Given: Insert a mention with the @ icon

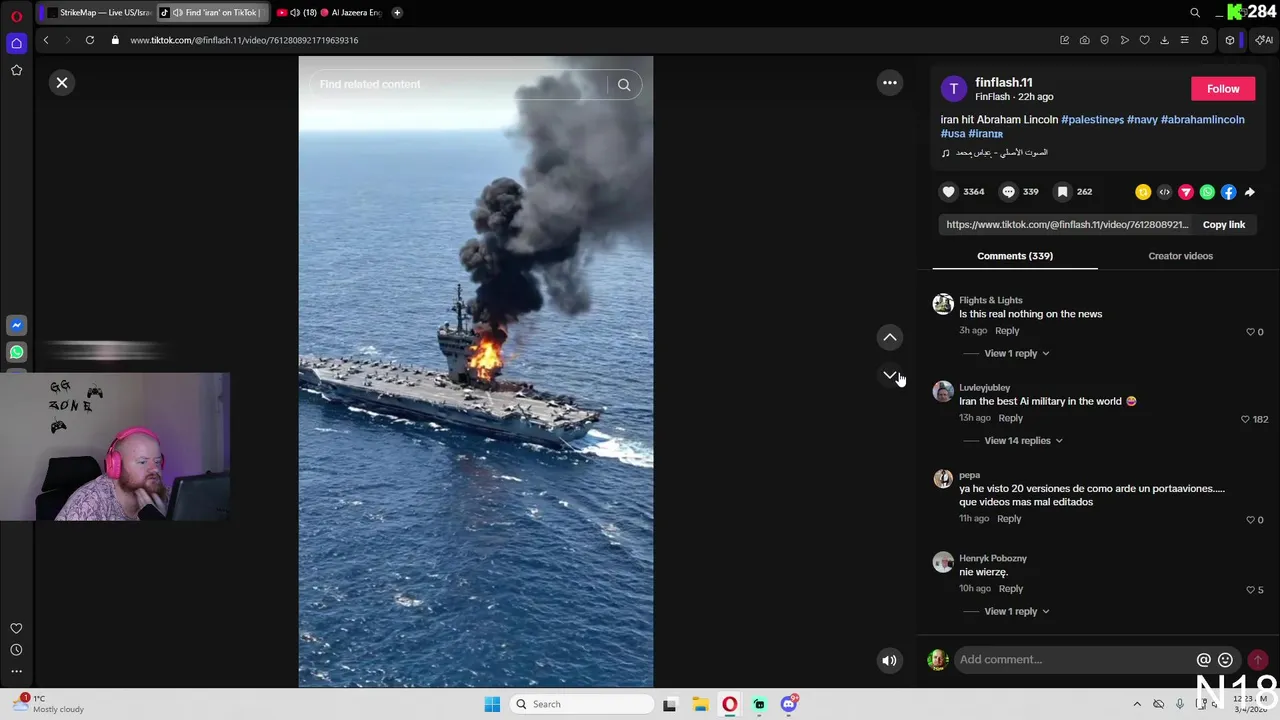Looking at the screenshot, I should point(1204,660).
